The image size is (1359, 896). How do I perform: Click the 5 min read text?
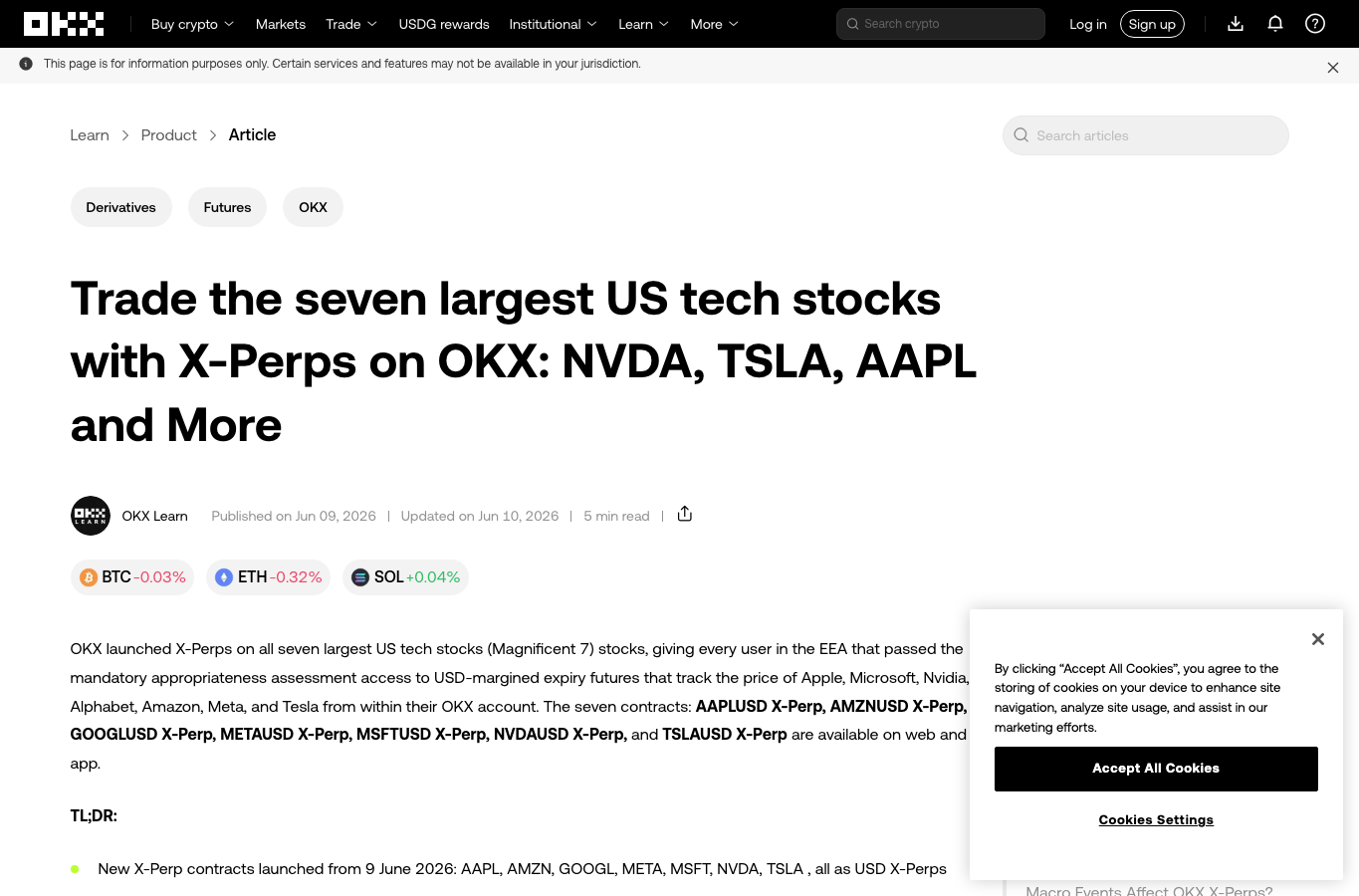[616, 516]
